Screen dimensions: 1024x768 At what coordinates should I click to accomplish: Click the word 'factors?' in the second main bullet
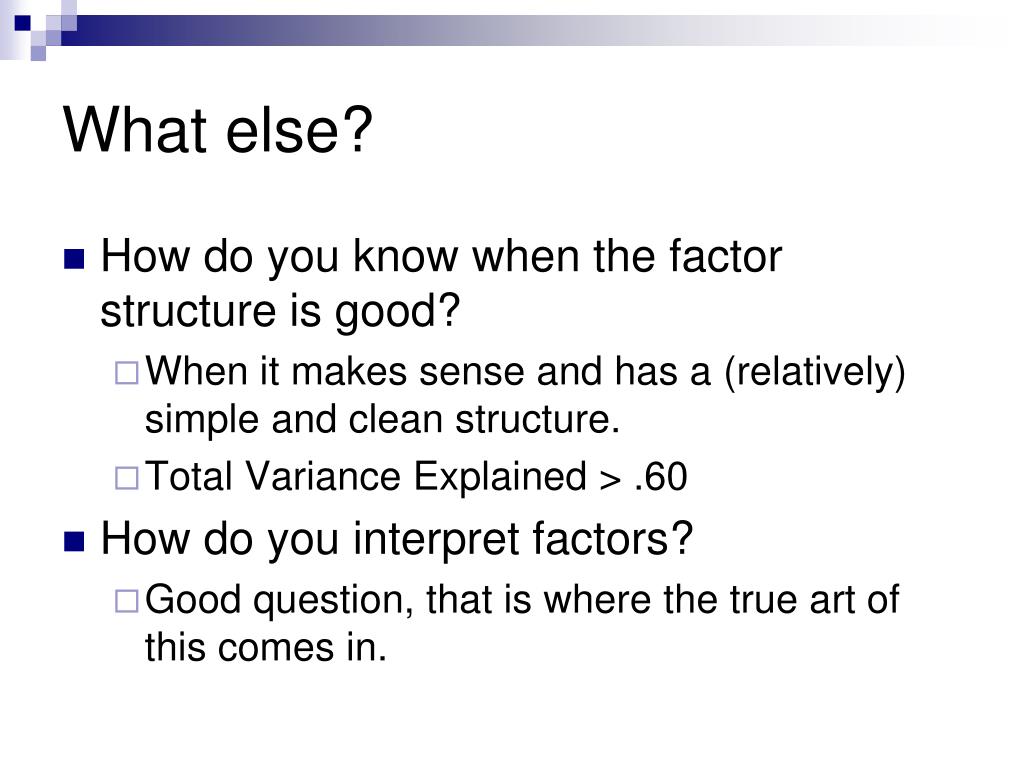coord(612,538)
